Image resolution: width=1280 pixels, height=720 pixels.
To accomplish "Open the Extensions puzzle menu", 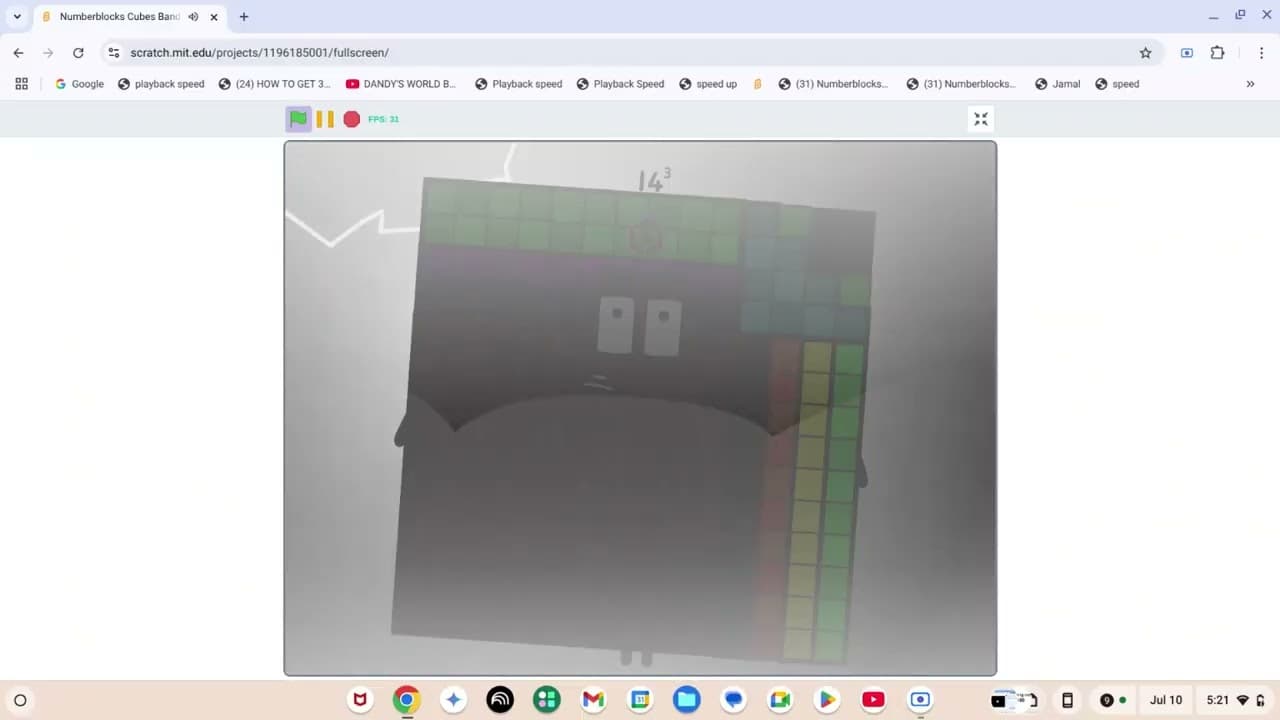I will point(1217,53).
